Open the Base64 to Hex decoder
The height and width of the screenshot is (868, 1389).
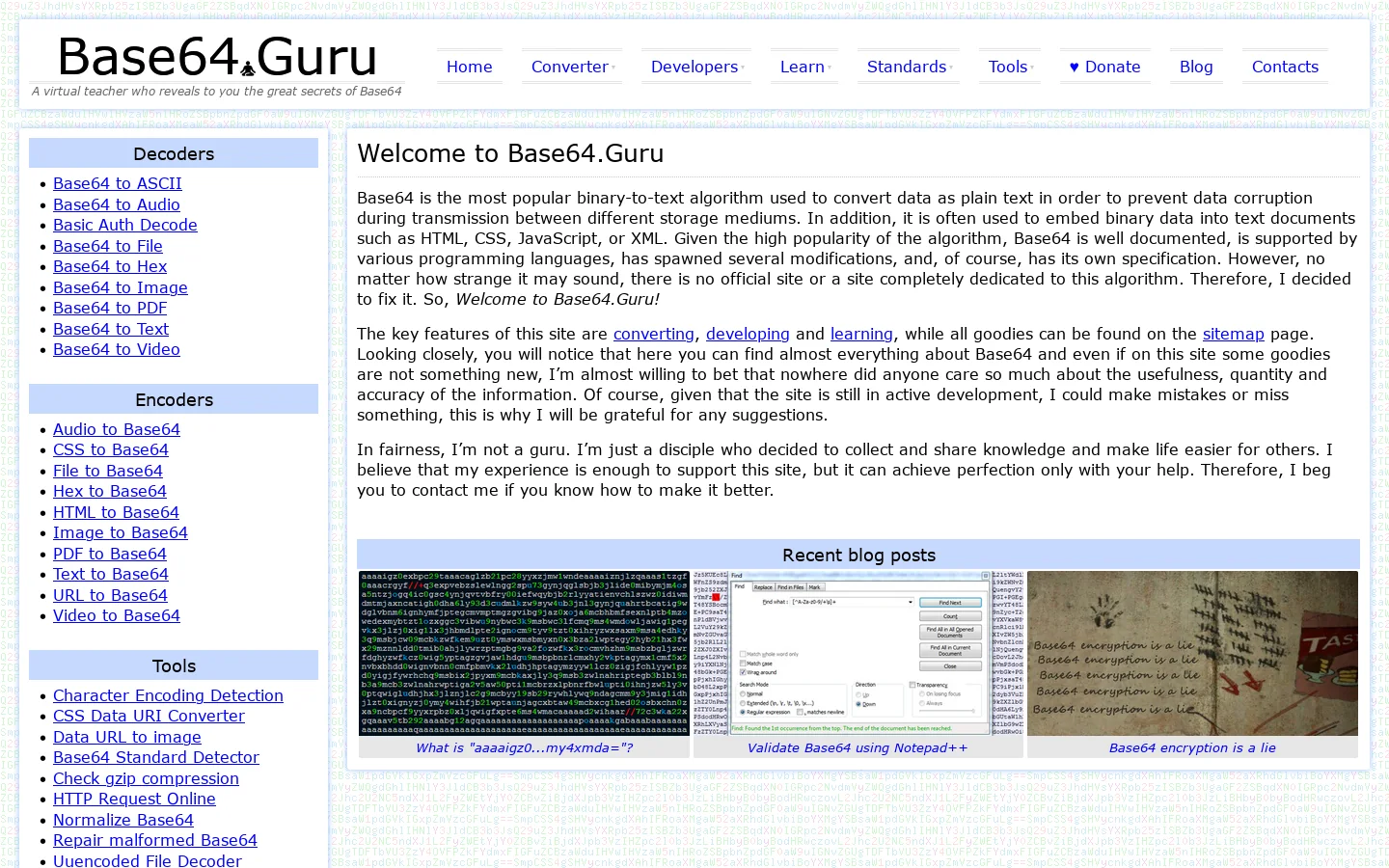110,266
